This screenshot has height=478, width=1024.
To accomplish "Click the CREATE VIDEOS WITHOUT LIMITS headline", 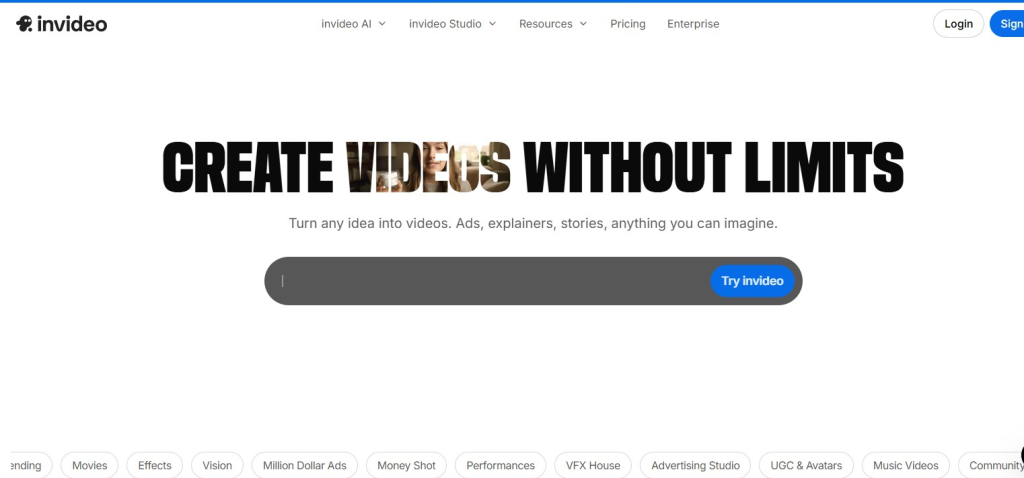I will 533,167.
